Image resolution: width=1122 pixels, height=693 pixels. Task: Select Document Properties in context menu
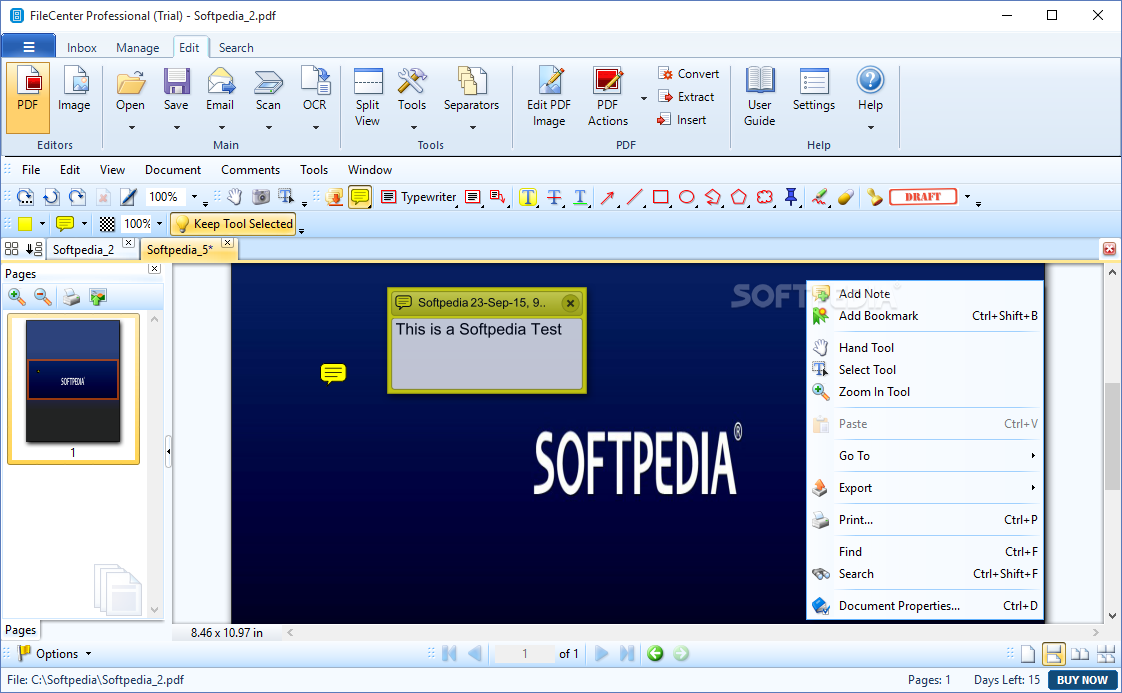click(x=925, y=606)
